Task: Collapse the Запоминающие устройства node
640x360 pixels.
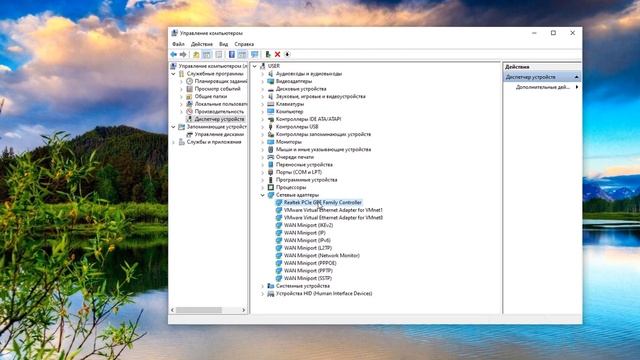Action: [173, 127]
